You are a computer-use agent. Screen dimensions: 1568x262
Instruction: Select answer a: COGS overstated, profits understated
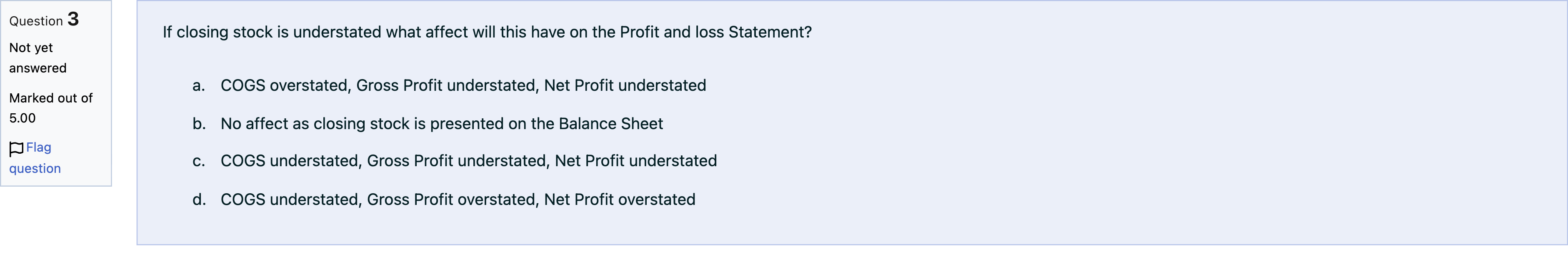tap(463, 86)
